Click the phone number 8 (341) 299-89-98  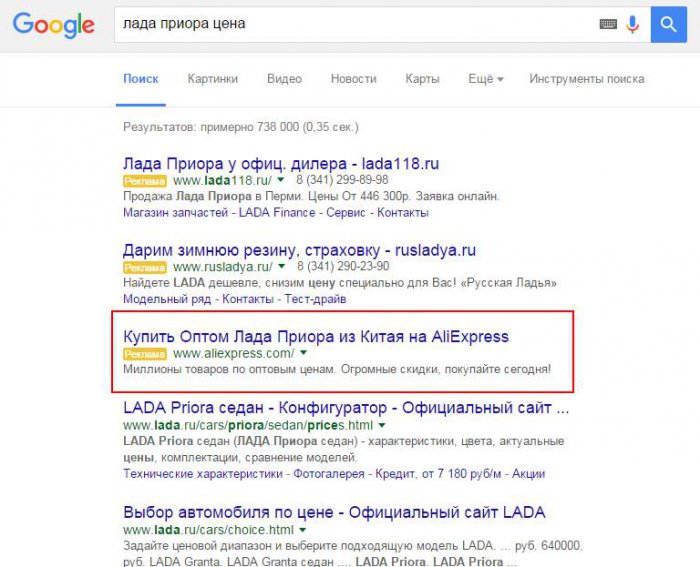tap(342, 180)
